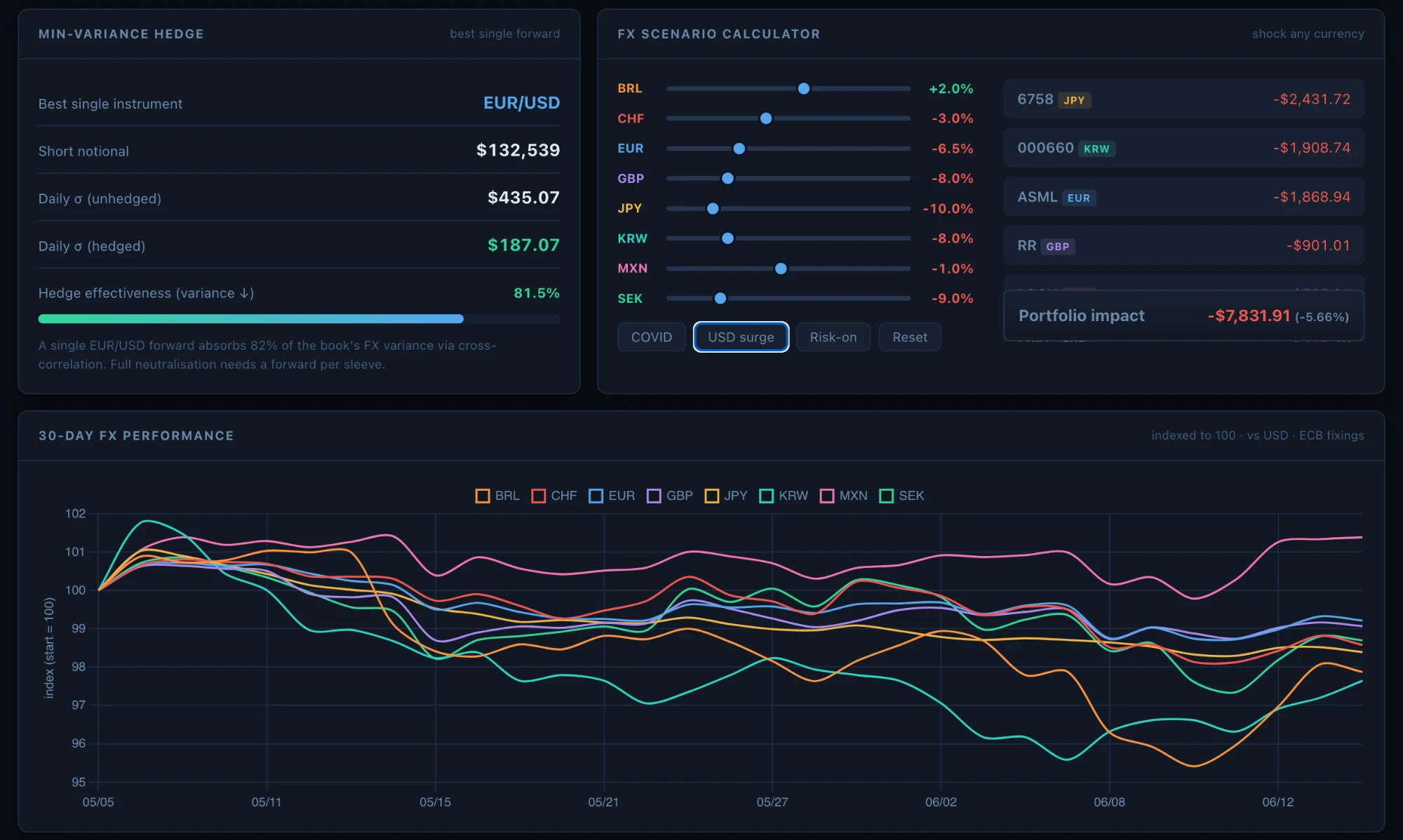Click the EUR/USD best instrument value
This screenshot has width=1403, height=840.
coord(521,103)
